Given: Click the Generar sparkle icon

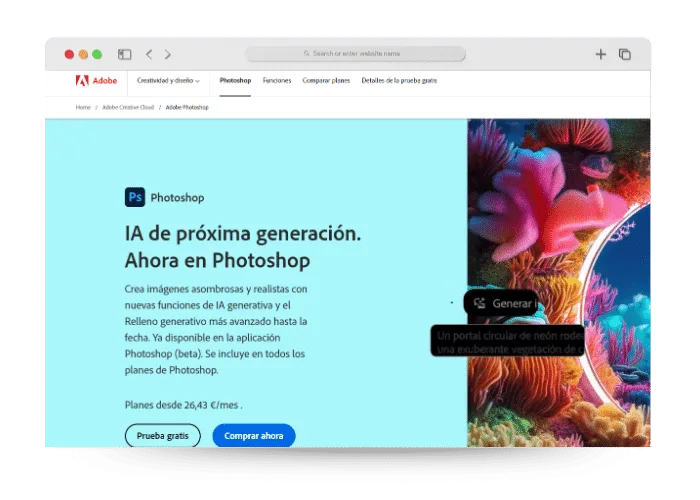Looking at the screenshot, I should (479, 303).
